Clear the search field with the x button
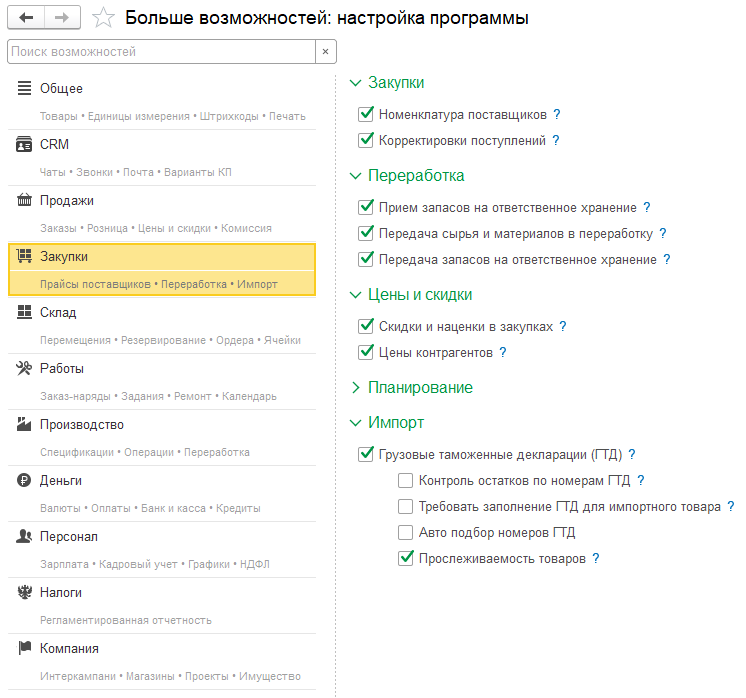Viewport: 746px width, 698px height. coord(325,51)
